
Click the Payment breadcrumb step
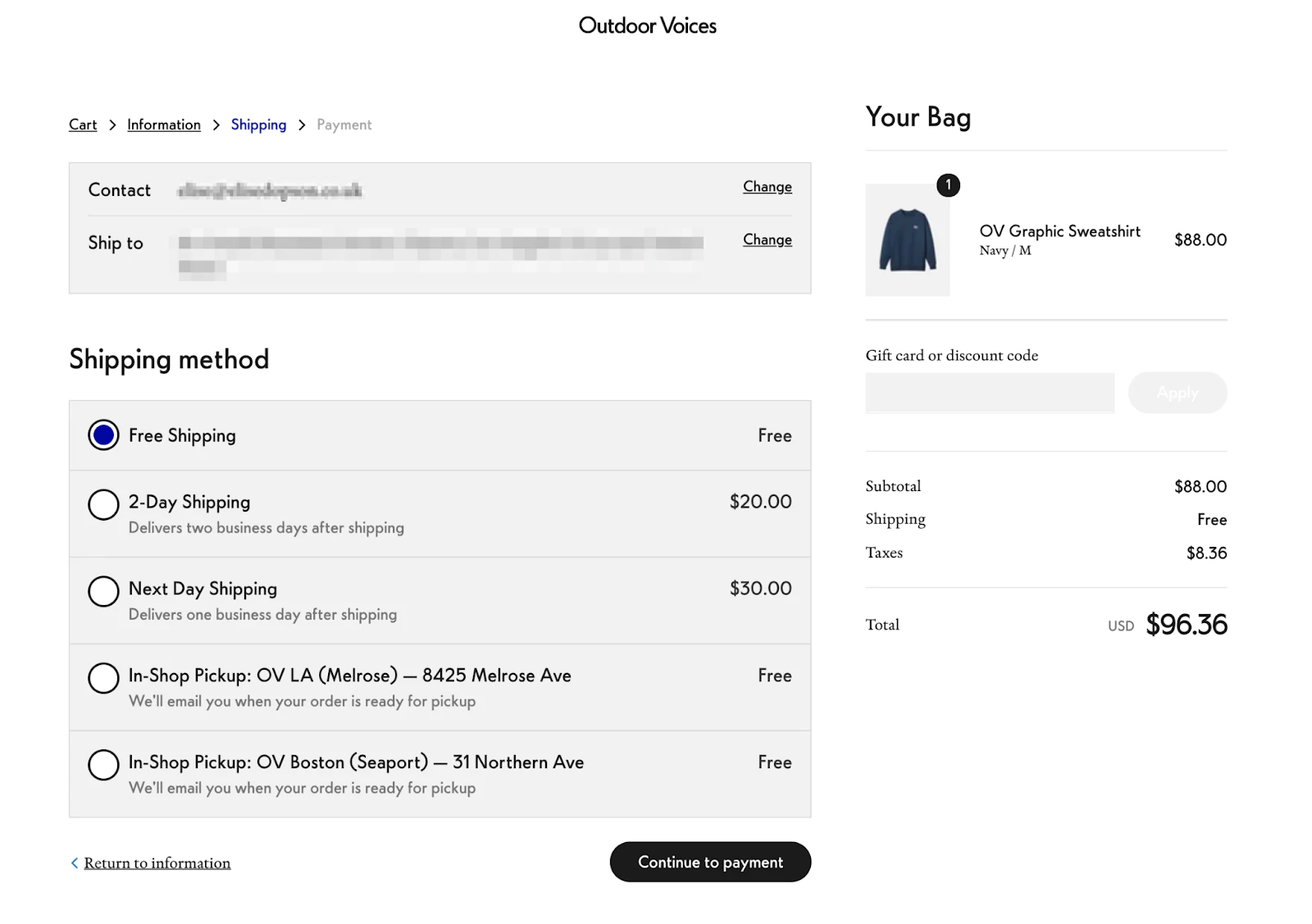[x=344, y=125]
